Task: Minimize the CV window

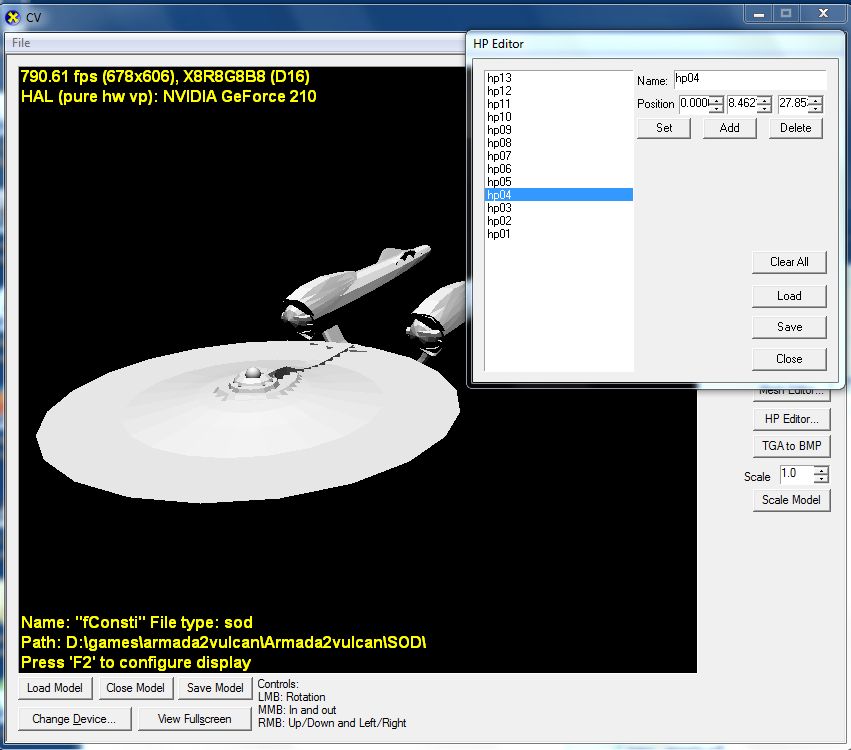Action: coord(759,14)
